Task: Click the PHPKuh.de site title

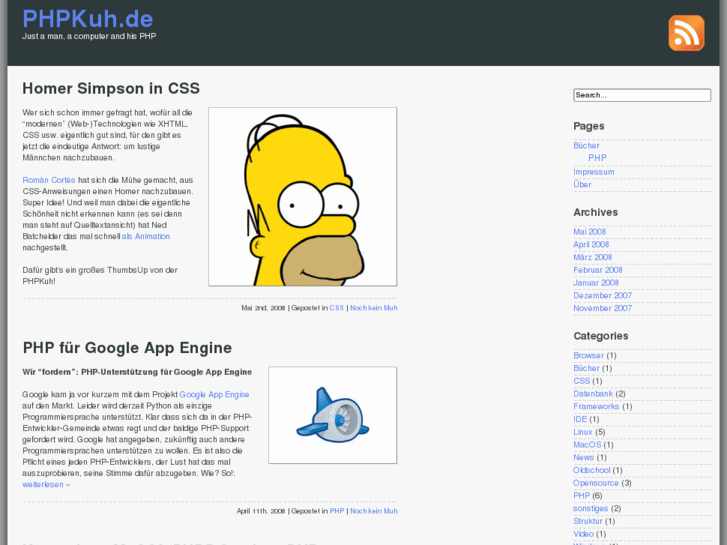Action: (x=88, y=19)
